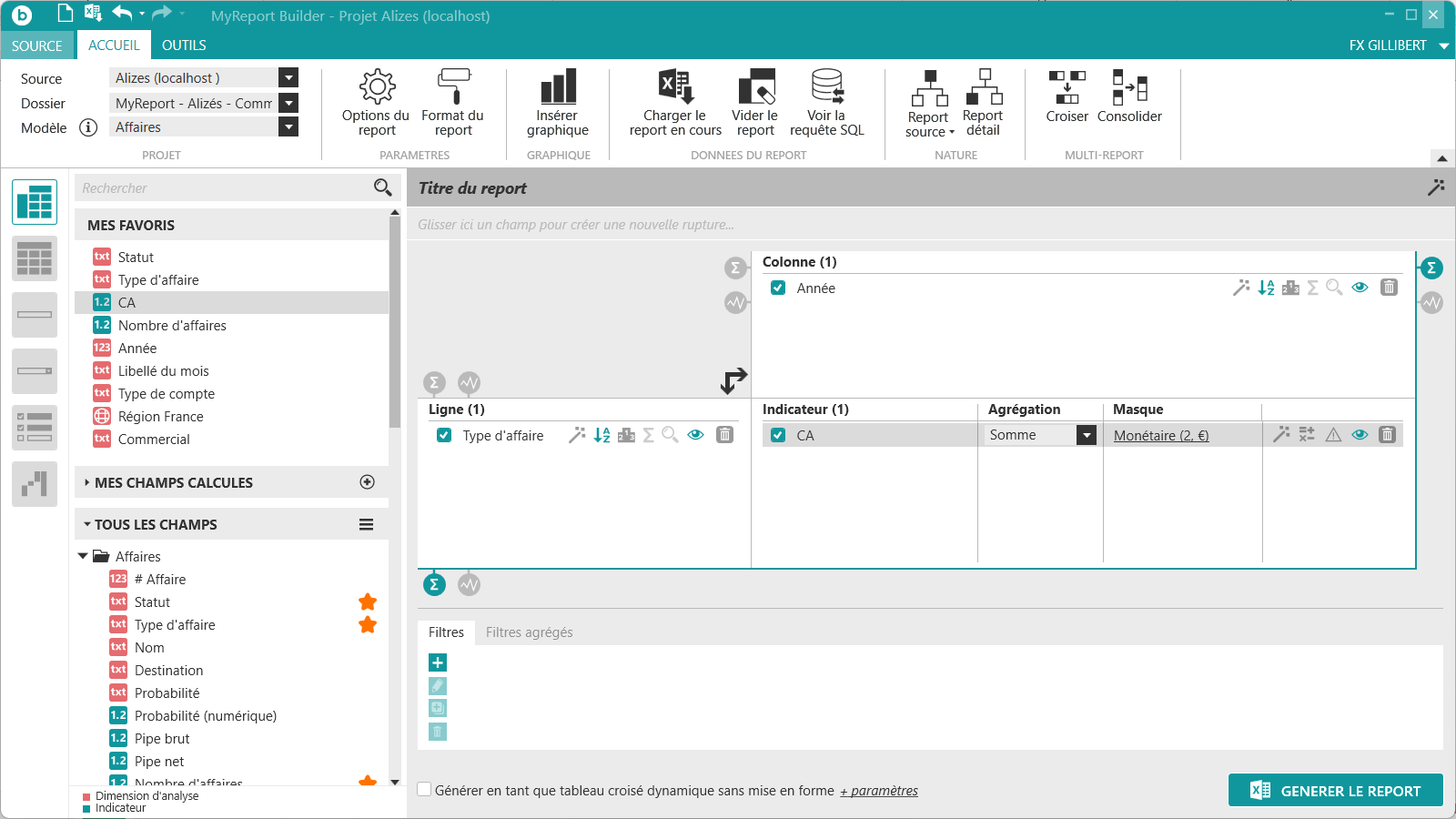Open Options du report settings
This screenshot has width=1456, height=819.
click(376, 103)
